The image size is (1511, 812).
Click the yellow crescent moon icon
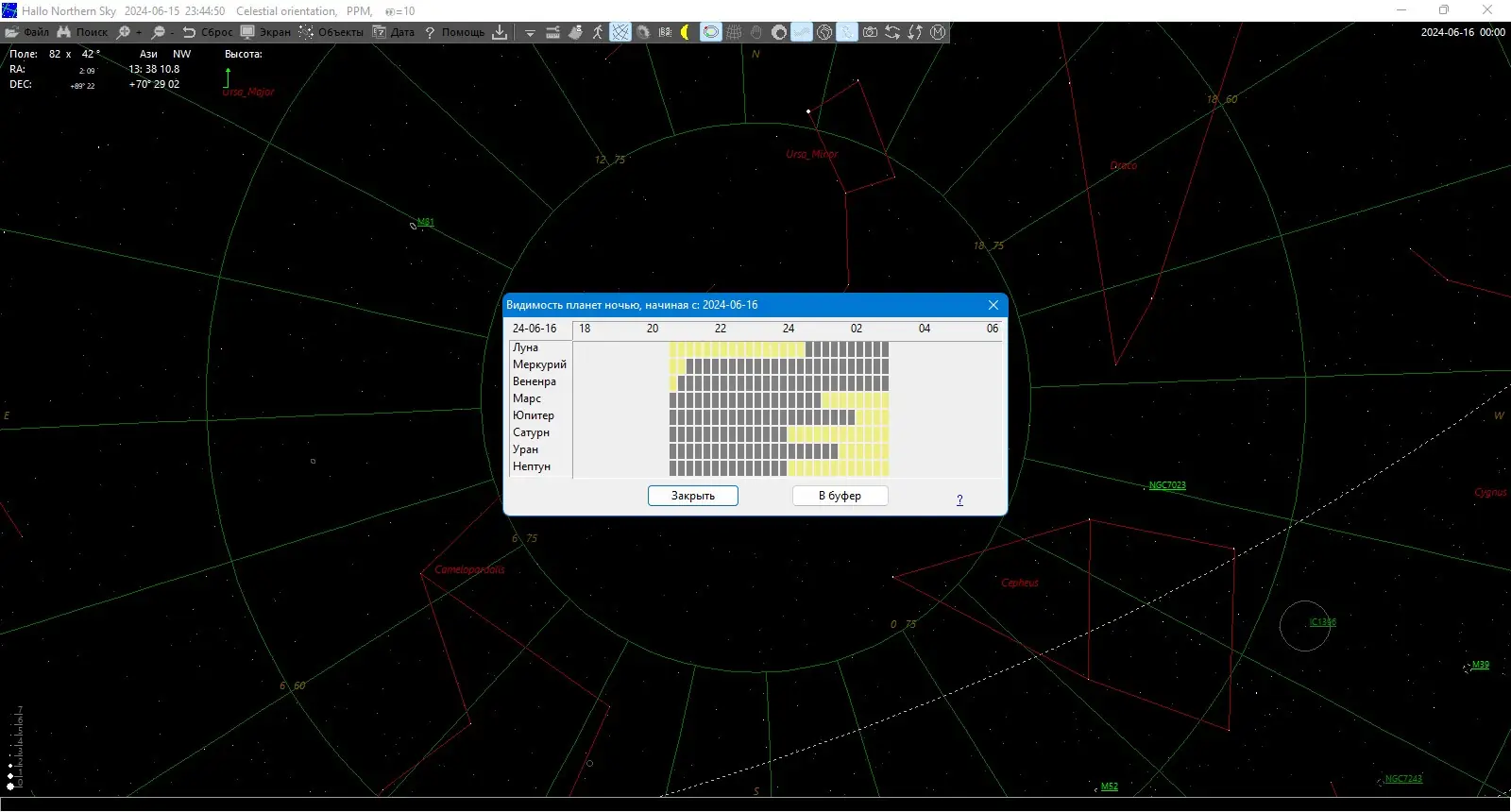(x=688, y=32)
